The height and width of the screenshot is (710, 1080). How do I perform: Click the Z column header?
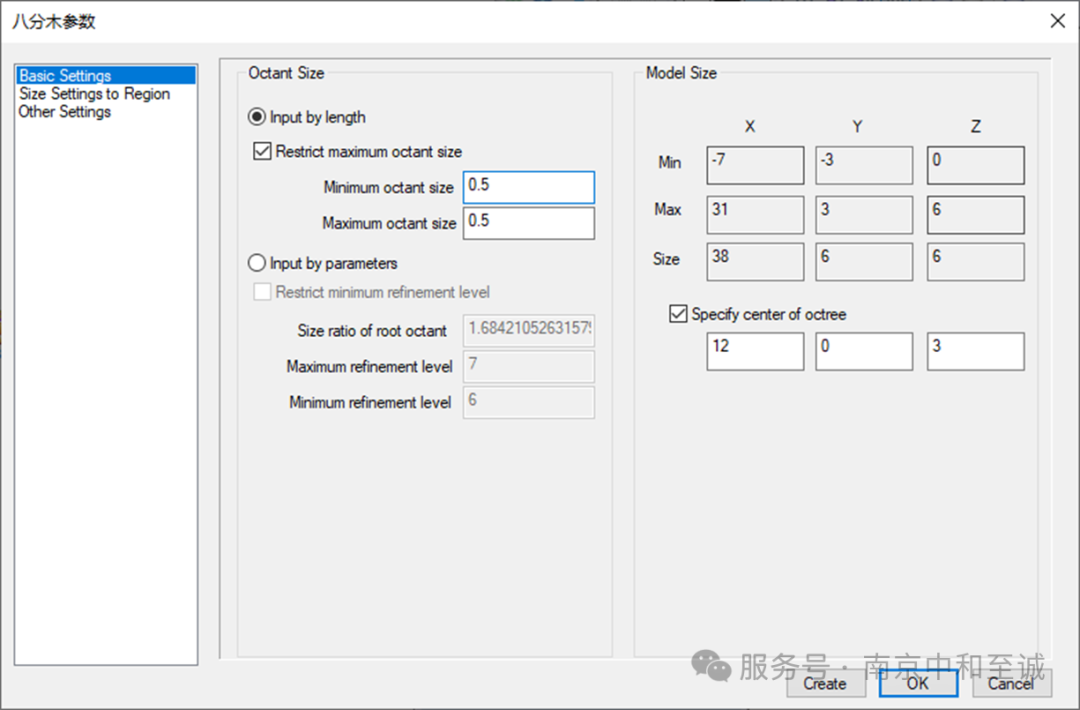[x=976, y=127]
